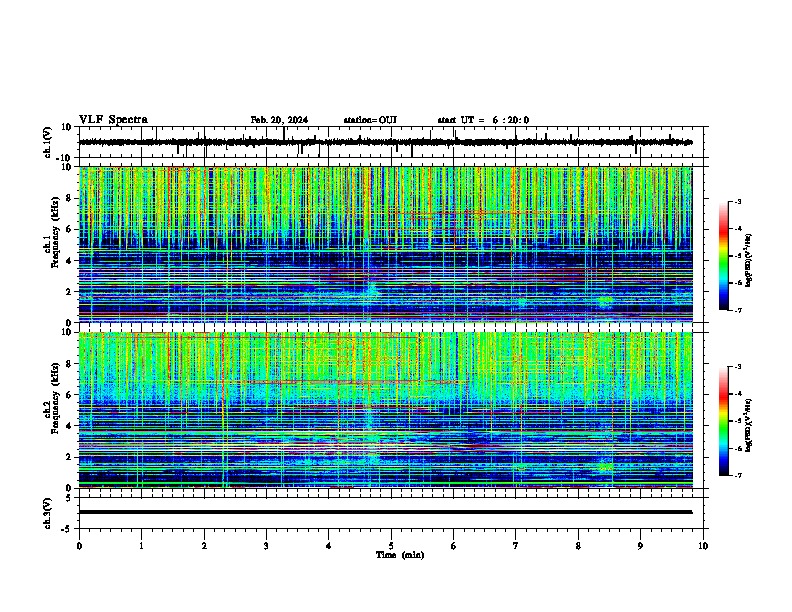Click the "2" kHz tick on ch.1 frequency axis
Viewport: 792px width, 612px height.
click(x=69, y=292)
